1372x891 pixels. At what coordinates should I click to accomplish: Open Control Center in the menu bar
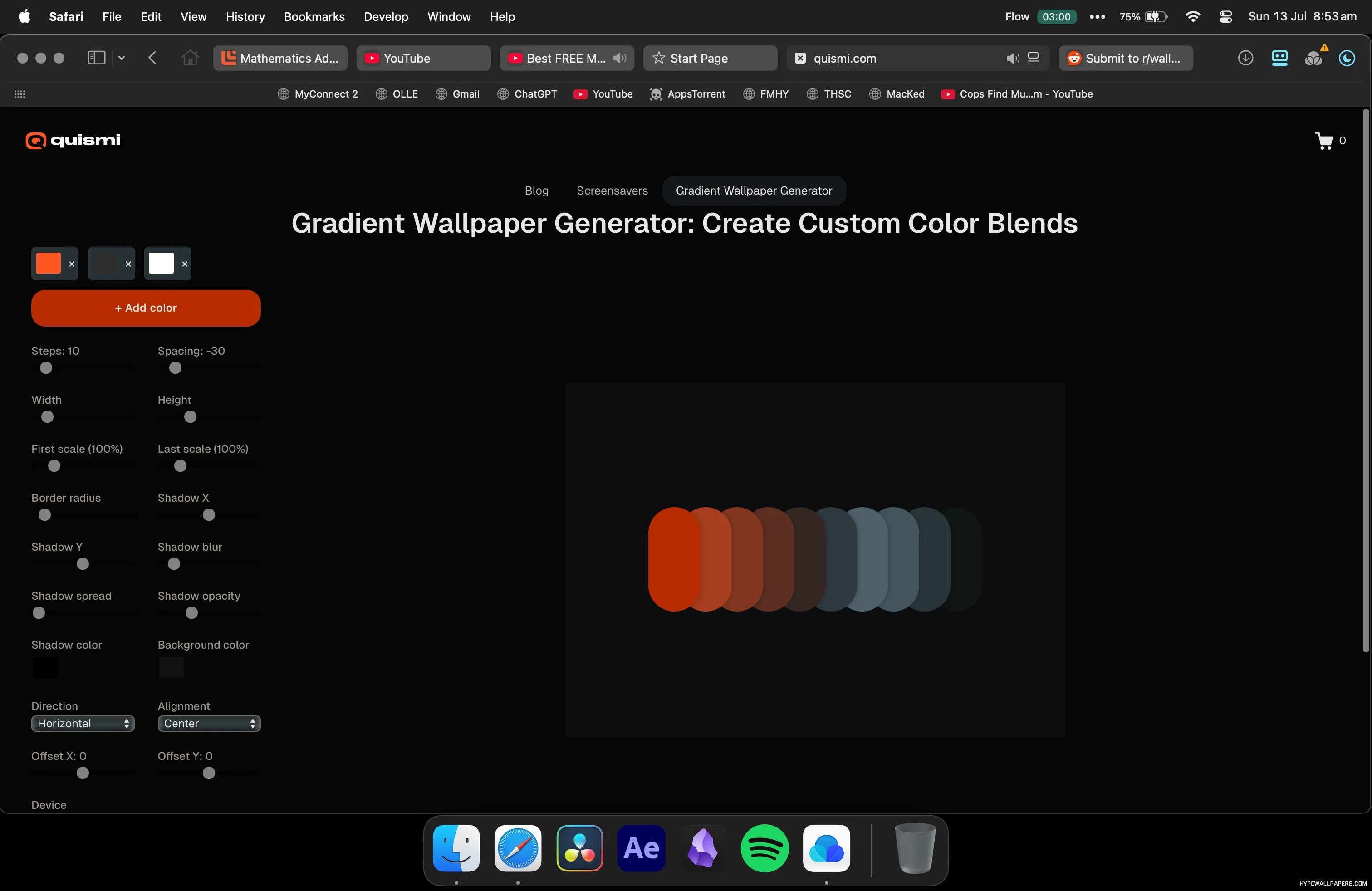tap(1225, 17)
